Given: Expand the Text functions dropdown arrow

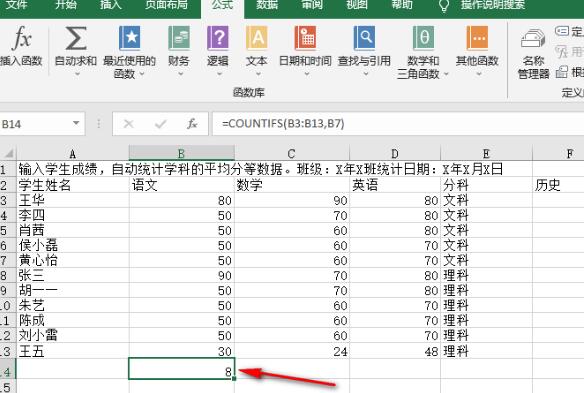Looking at the screenshot, I should (x=258, y=74).
